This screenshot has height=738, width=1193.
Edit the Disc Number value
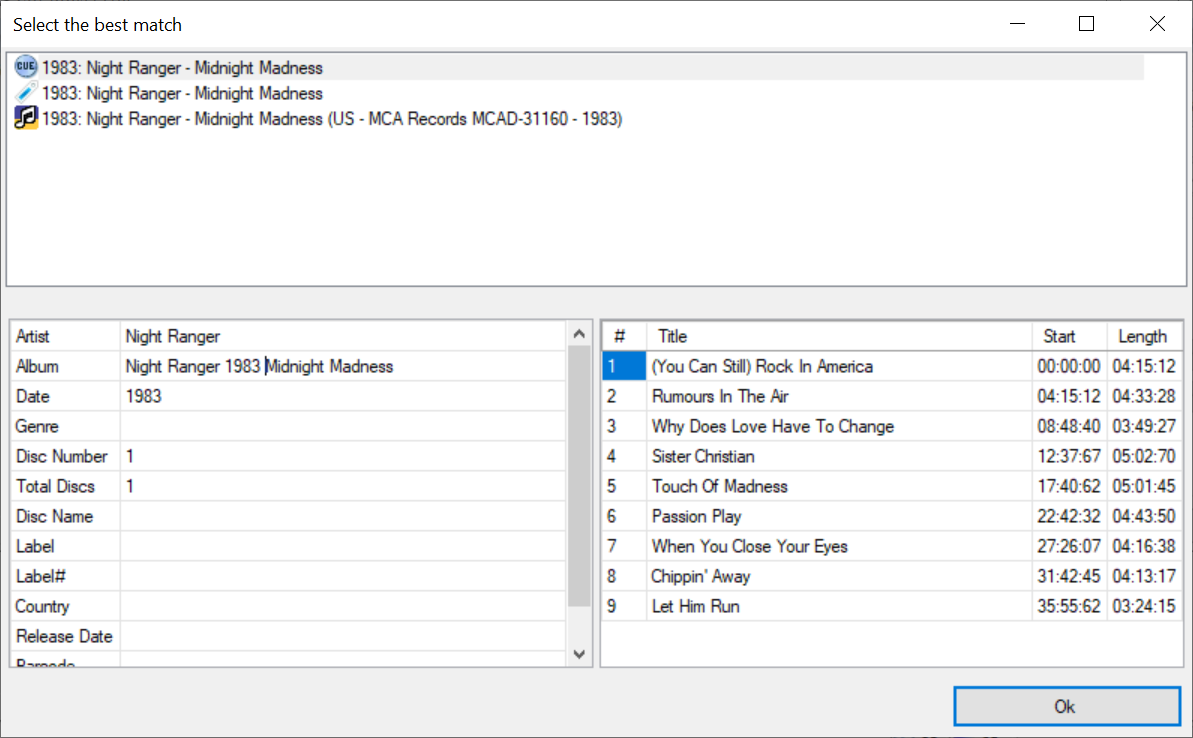(x=342, y=456)
